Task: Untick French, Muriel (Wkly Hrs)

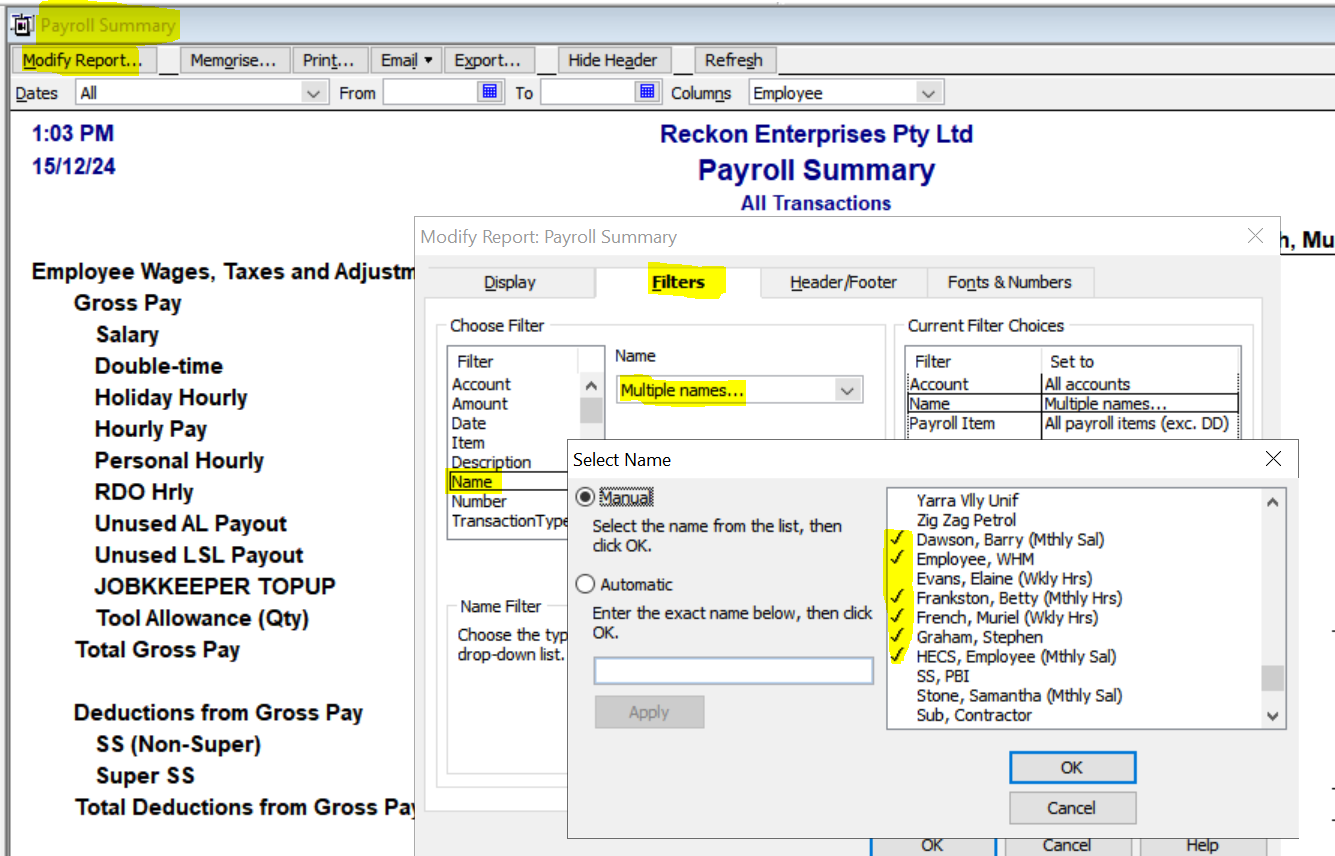Action: (1007, 617)
